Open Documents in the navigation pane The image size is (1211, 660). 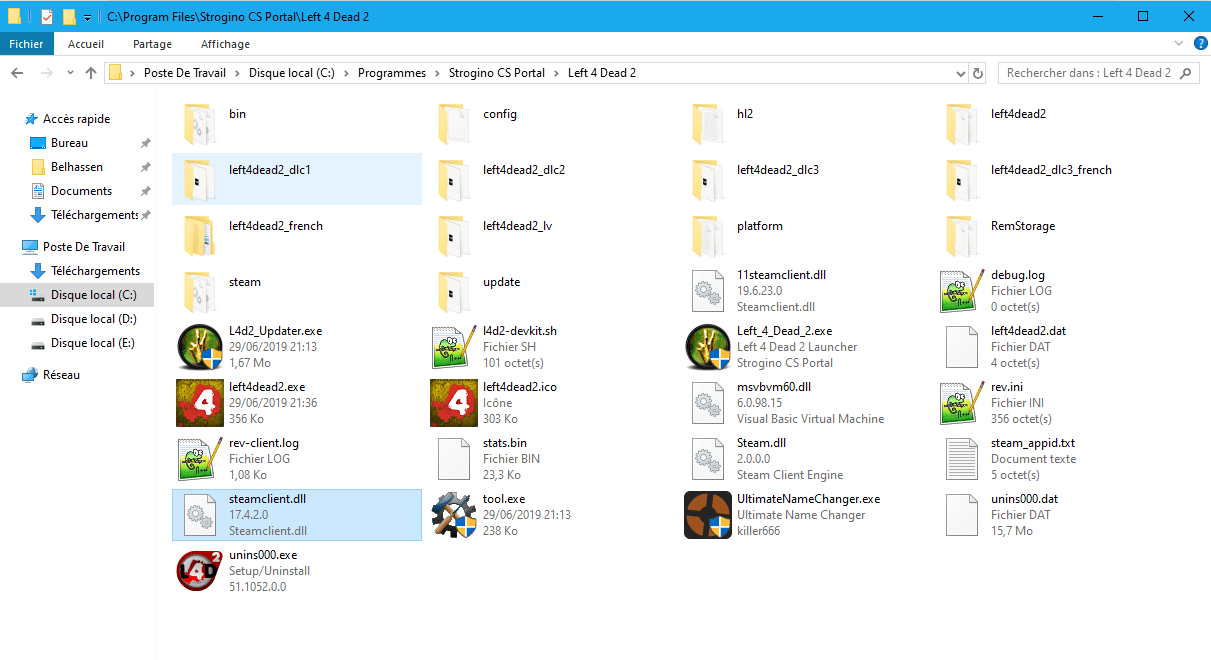pos(81,191)
